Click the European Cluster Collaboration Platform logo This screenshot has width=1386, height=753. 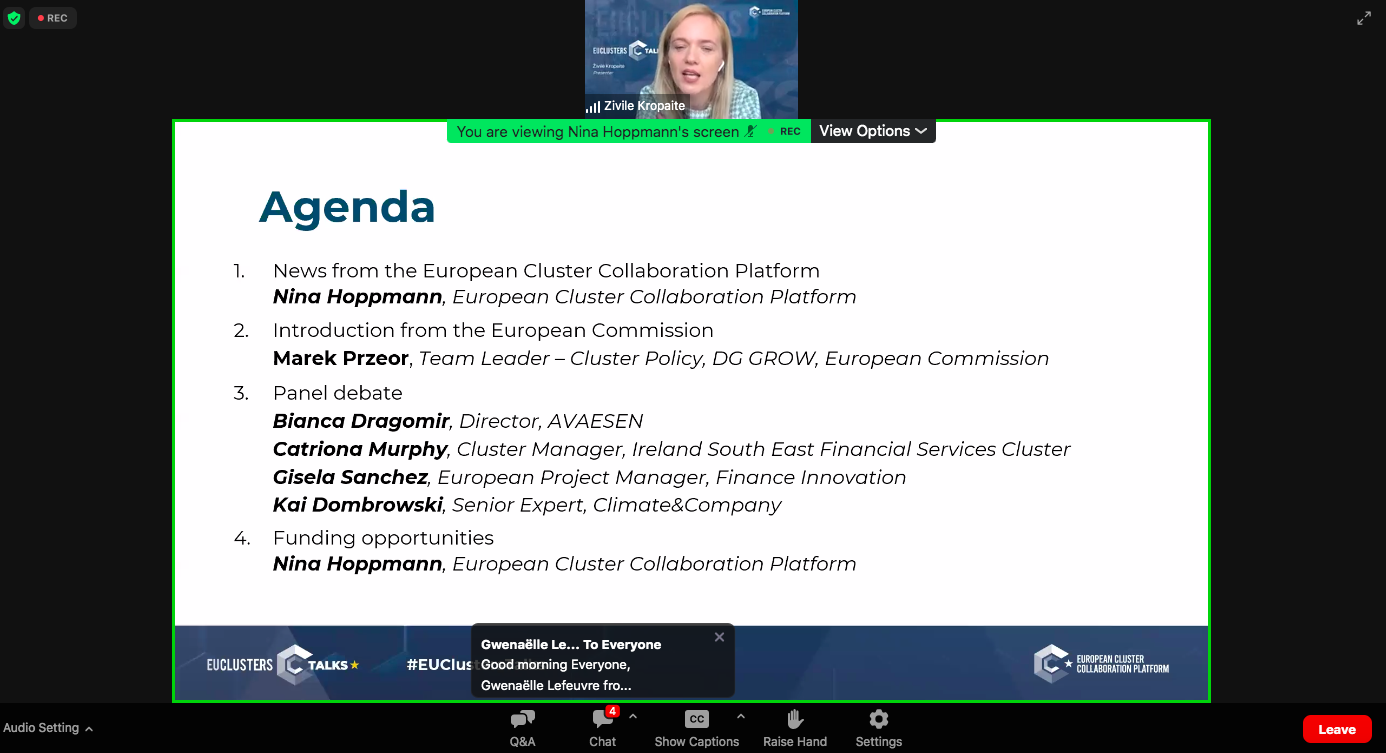tap(1102, 664)
